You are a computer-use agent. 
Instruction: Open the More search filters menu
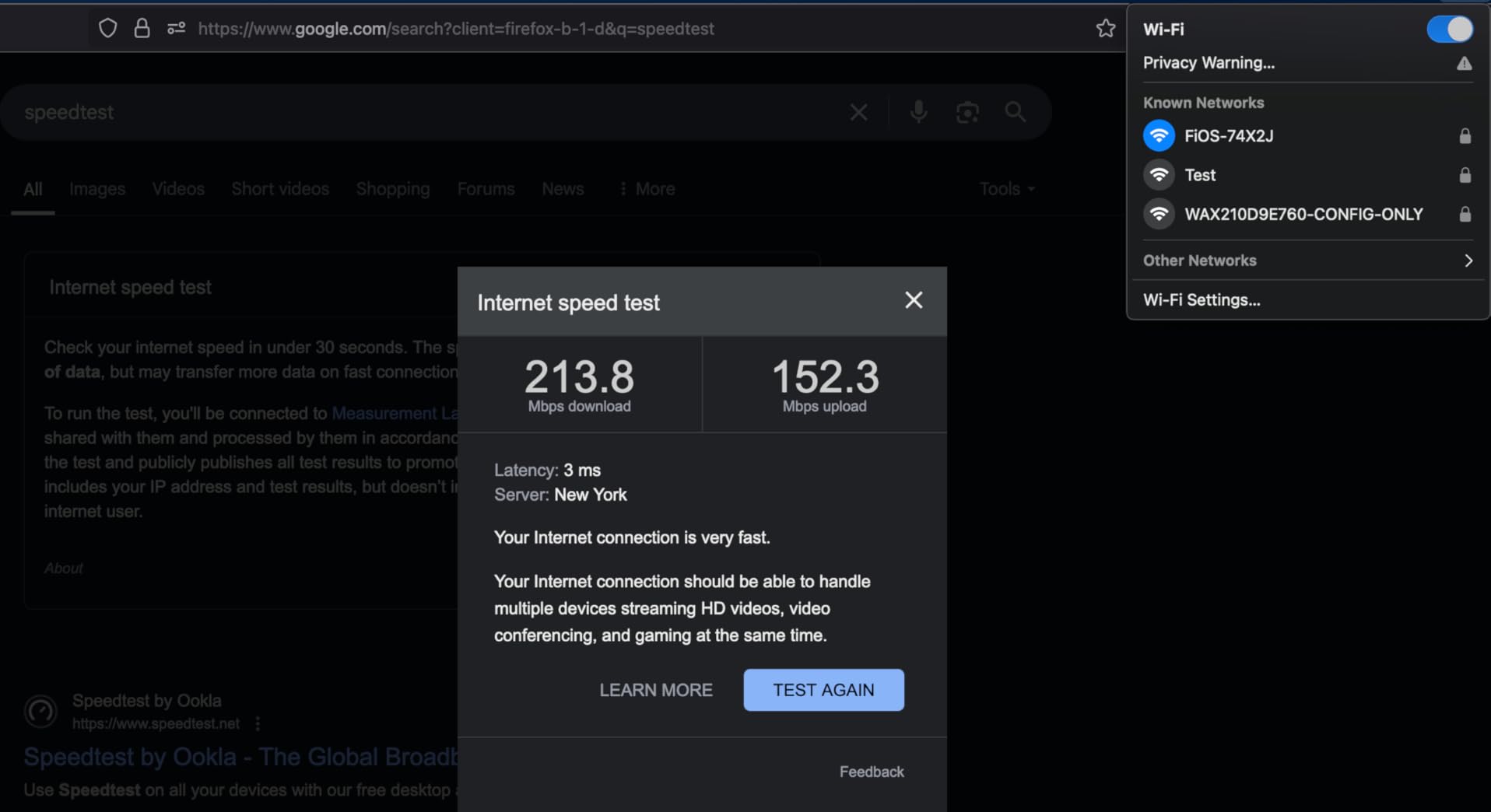click(x=647, y=189)
